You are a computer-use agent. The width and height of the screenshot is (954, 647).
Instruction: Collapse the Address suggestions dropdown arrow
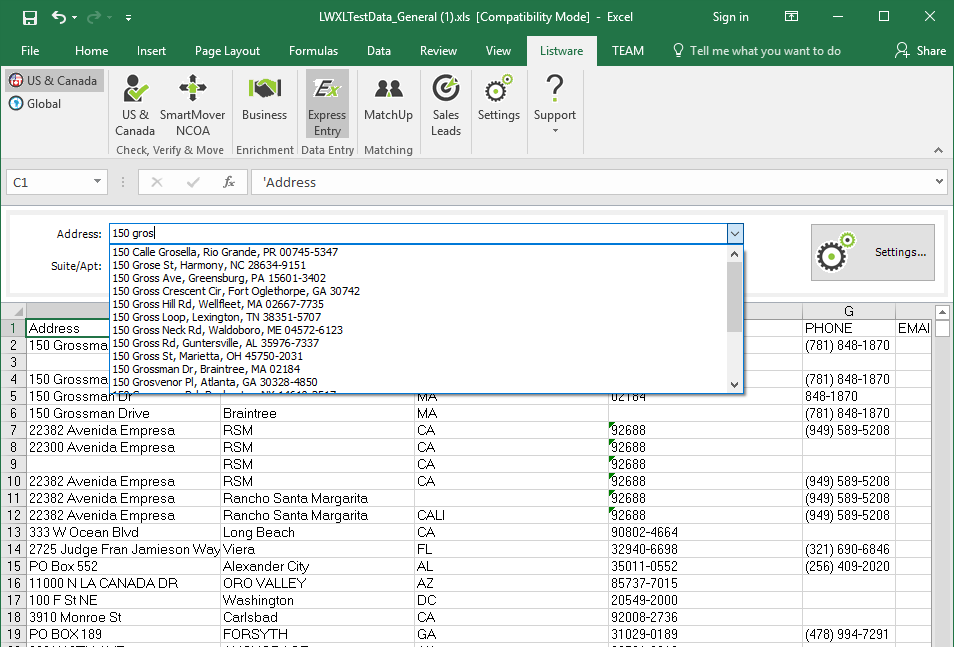[x=735, y=233]
